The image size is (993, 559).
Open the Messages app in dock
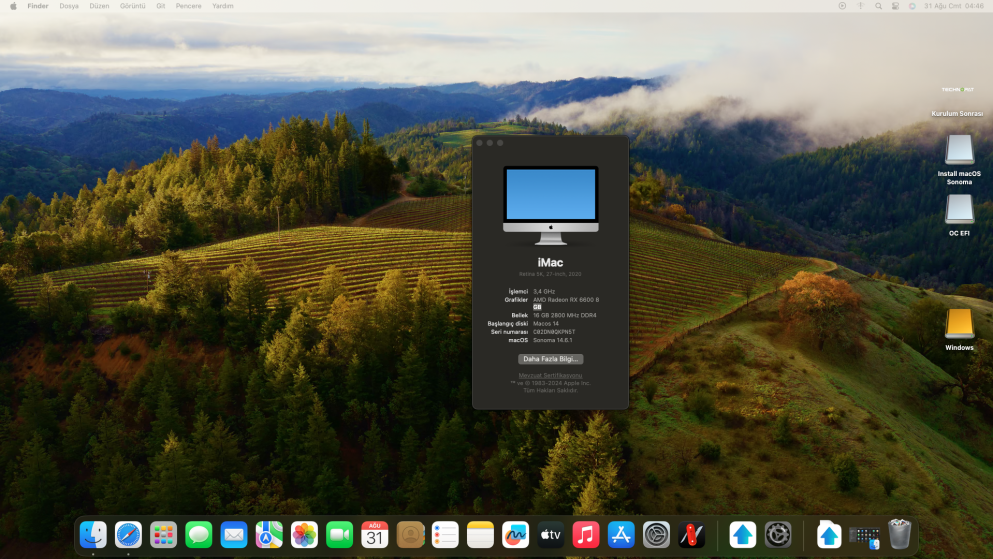(x=198, y=535)
